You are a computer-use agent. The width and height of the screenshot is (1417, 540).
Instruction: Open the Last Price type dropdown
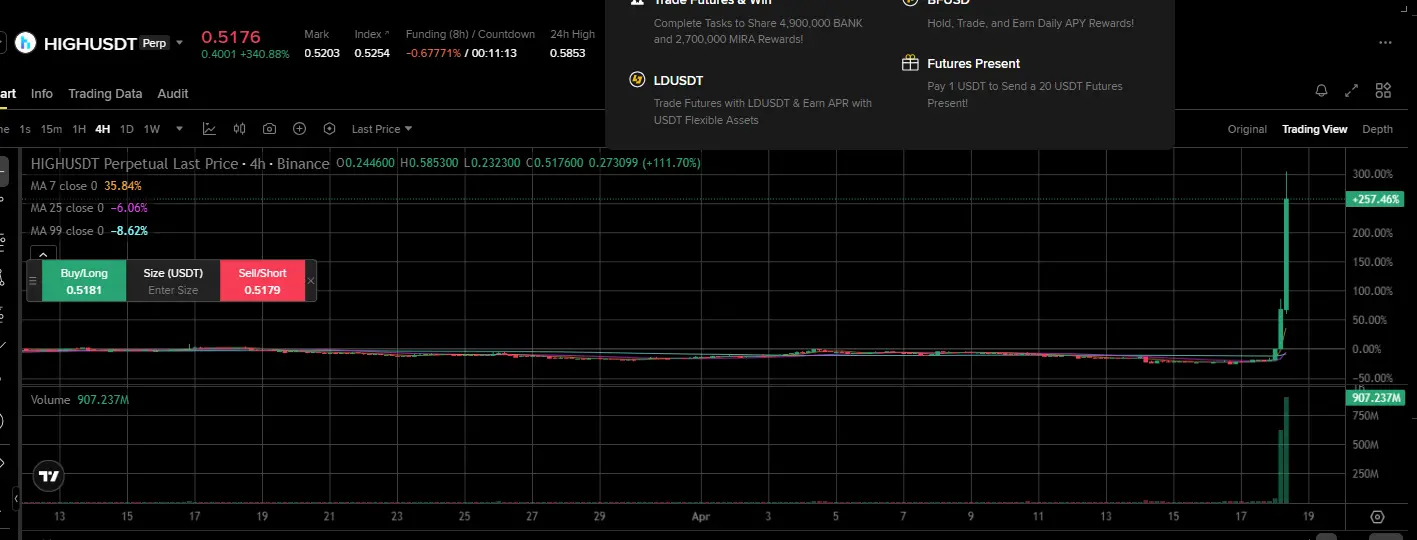tap(382, 129)
